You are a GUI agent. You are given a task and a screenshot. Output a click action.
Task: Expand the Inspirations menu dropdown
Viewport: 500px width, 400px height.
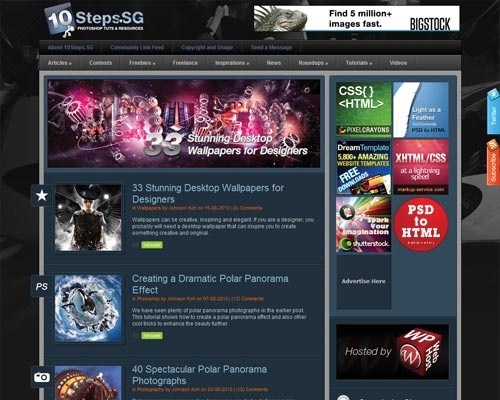click(232, 63)
